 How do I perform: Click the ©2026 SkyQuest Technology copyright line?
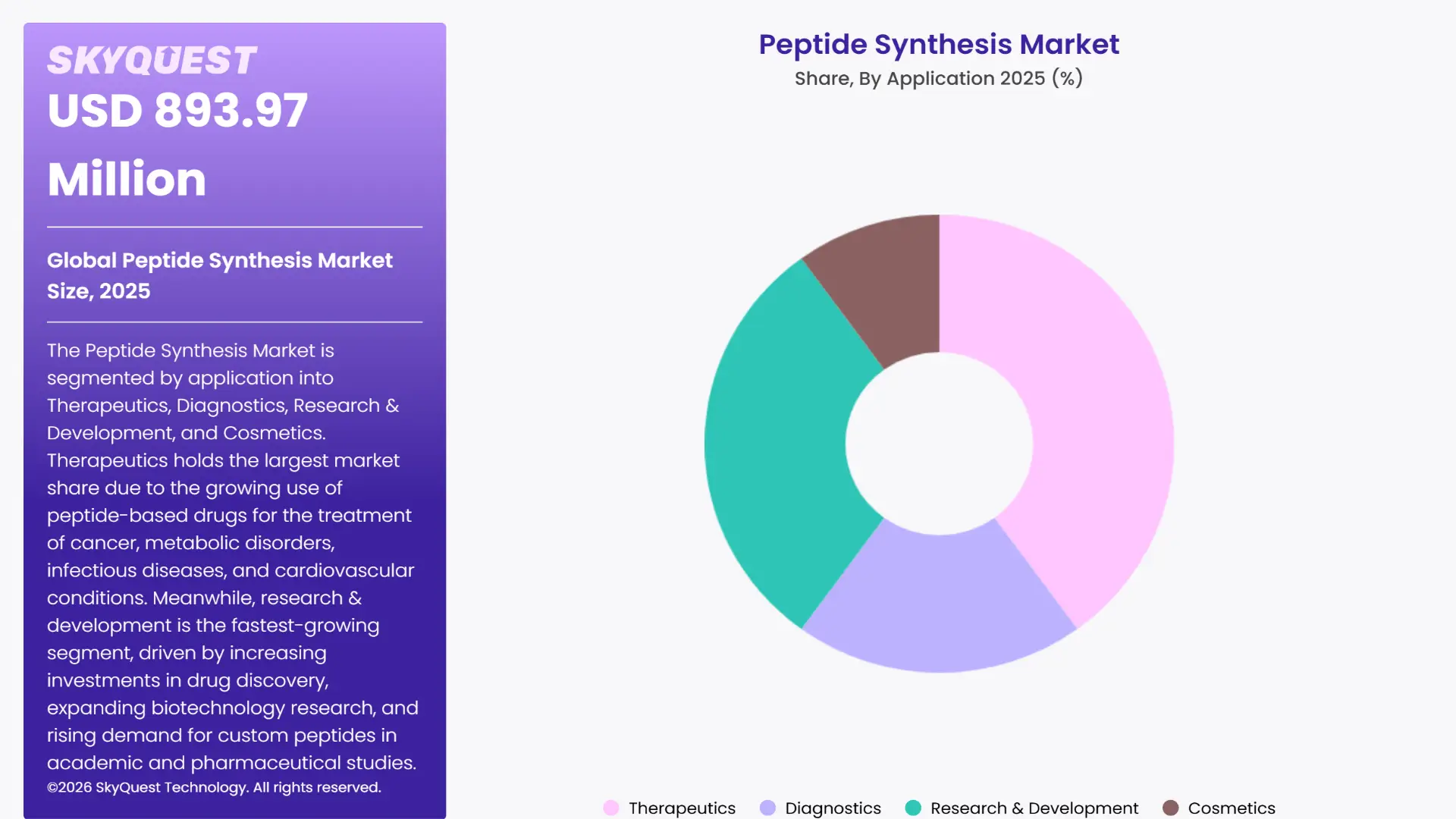[x=214, y=787]
